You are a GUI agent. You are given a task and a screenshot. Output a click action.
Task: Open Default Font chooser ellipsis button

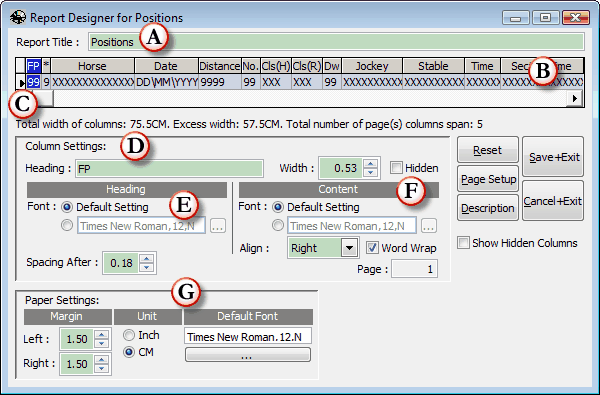248,355
